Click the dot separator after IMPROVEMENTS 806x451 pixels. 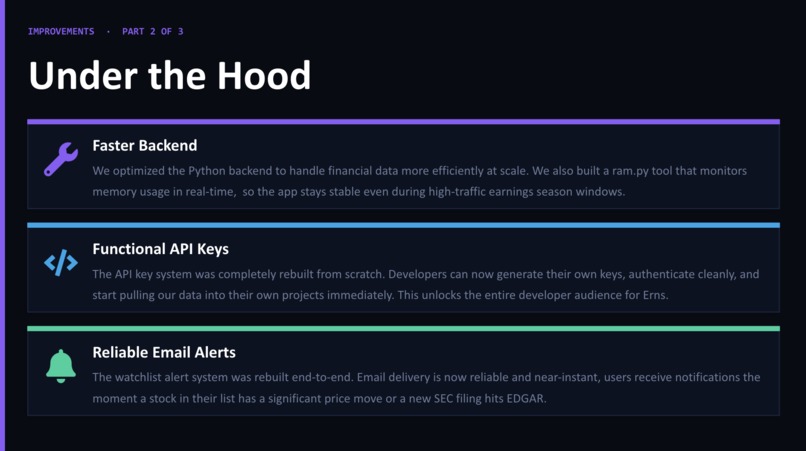tap(108, 31)
